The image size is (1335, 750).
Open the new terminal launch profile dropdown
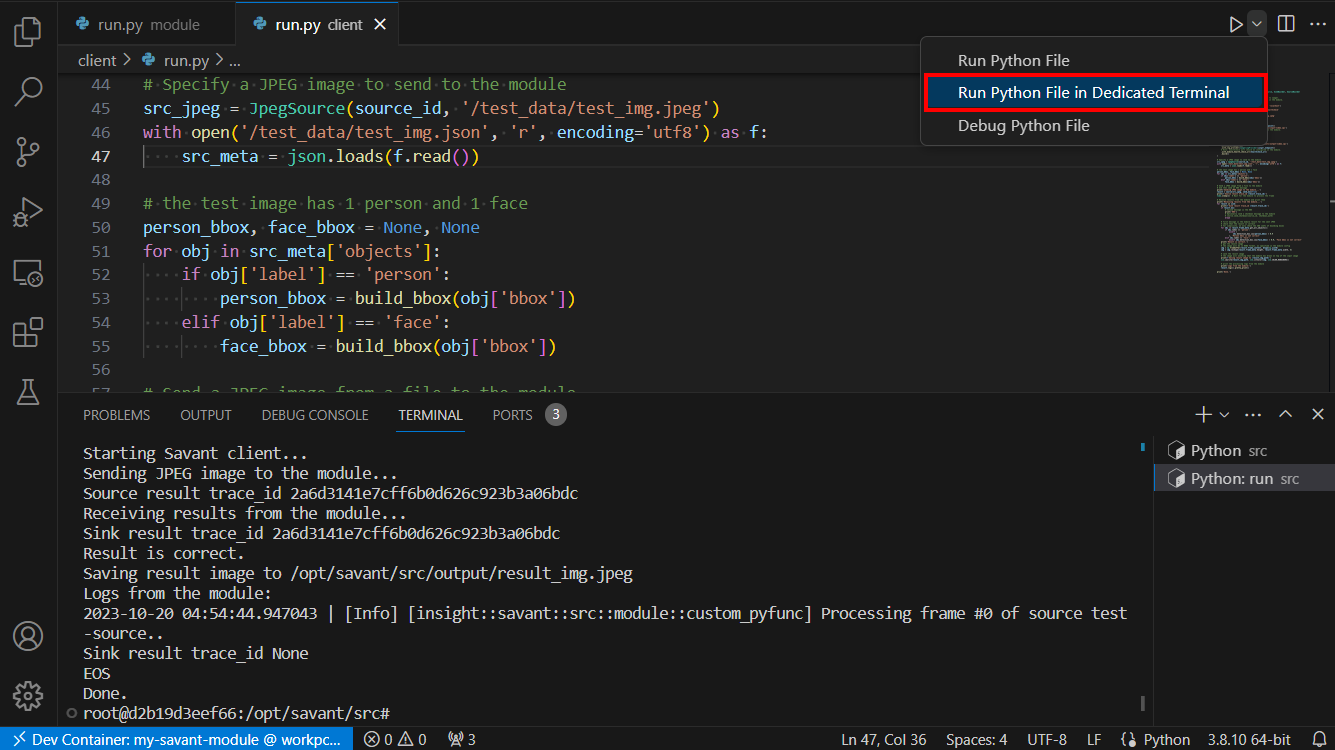(1224, 414)
